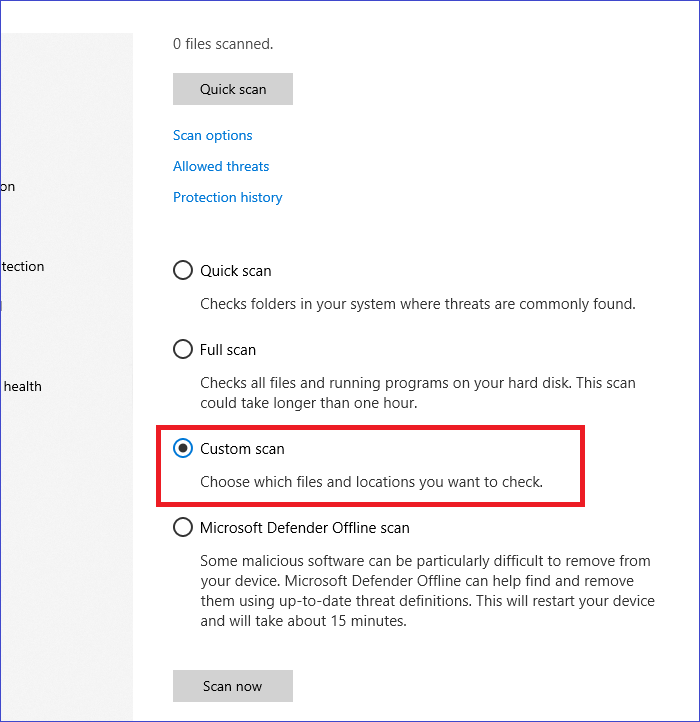
Task: Click the Quick scan button at top
Action: coord(232,89)
